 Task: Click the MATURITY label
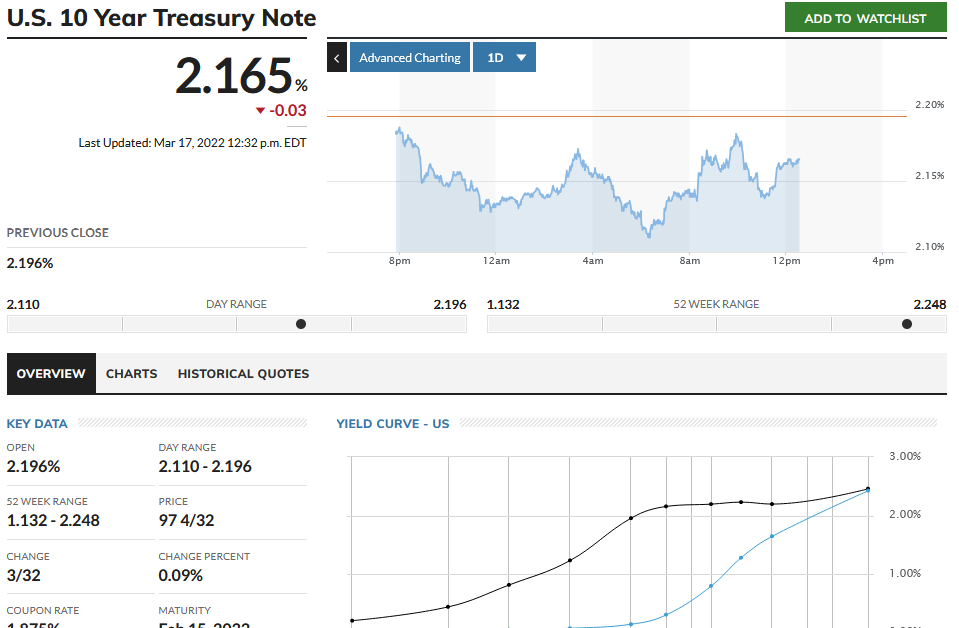[185, 610]
